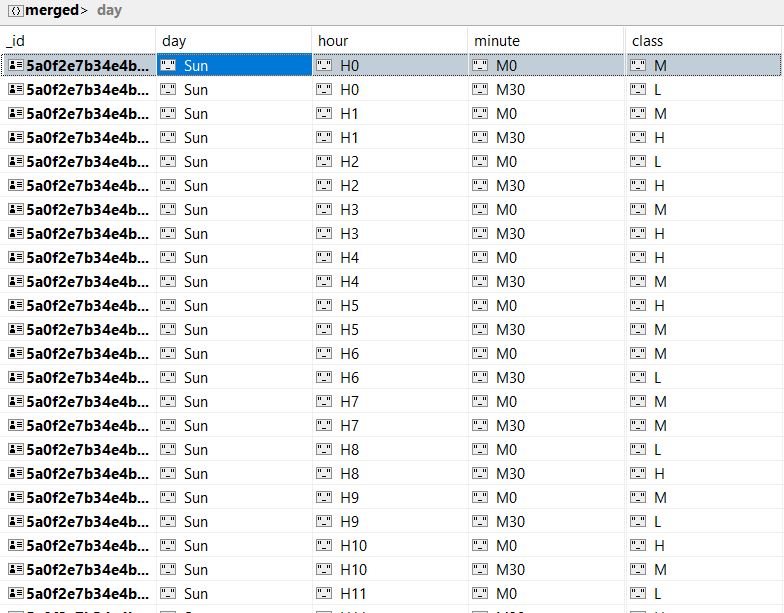Click the string icon beside M0 in the H7 row
The height and width of the screenshot is (613, 784).
coord(480,401)
